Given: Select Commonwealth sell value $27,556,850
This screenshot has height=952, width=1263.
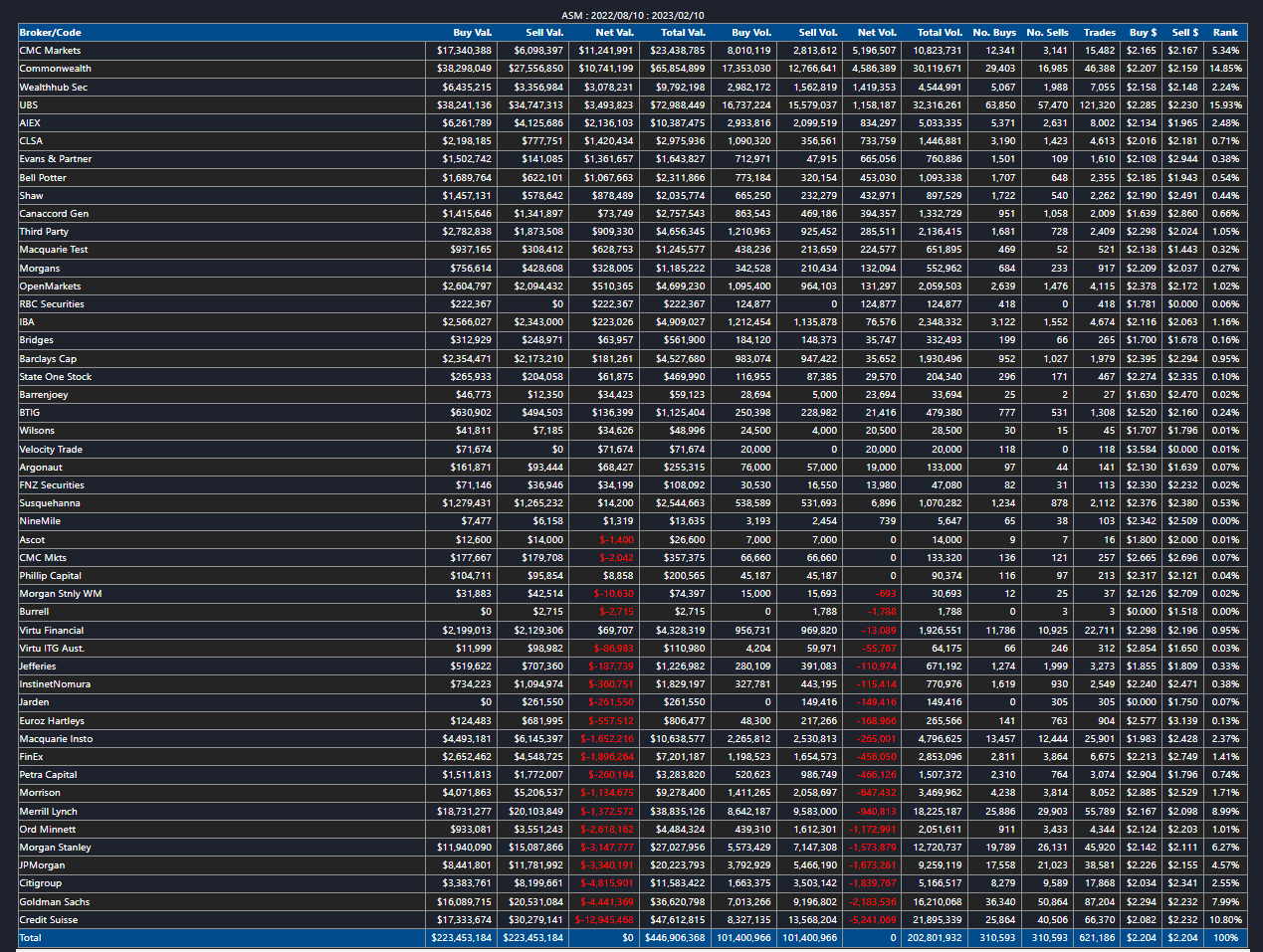Looking at the screenshot, I should point(536,69).
